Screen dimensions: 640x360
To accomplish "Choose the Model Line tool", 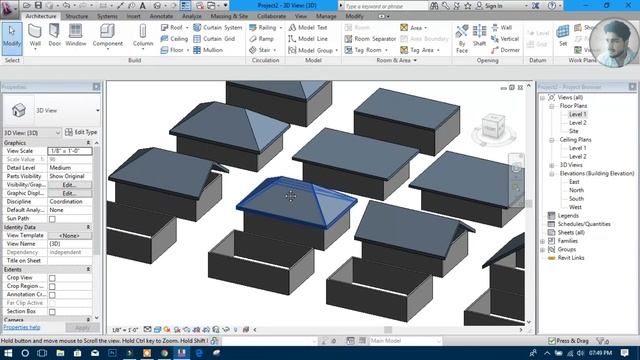I will pyautogui.click(x=308, y=39).
